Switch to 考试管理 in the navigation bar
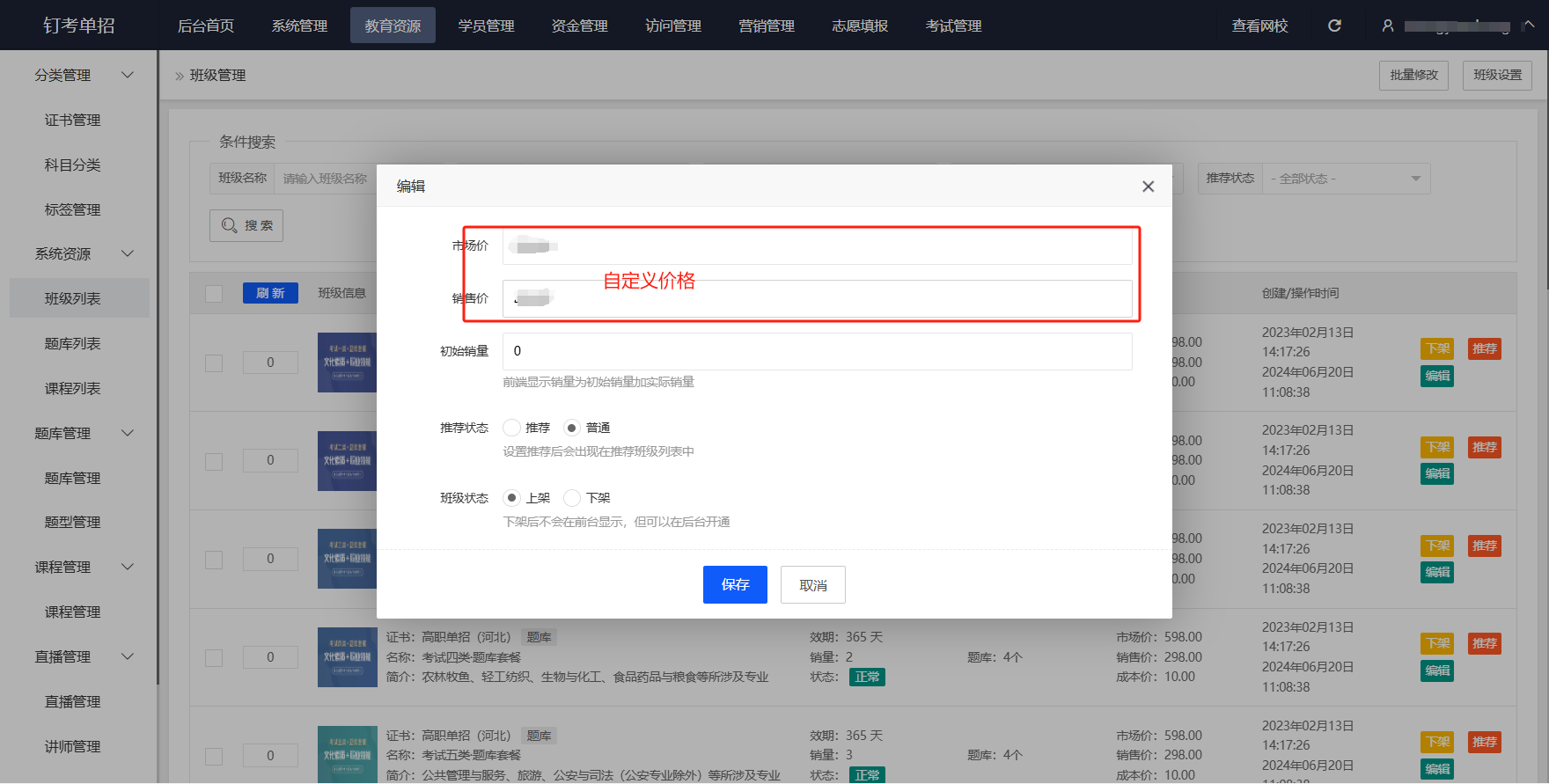This screenshot has width=1549, height=784. [953, 26]
